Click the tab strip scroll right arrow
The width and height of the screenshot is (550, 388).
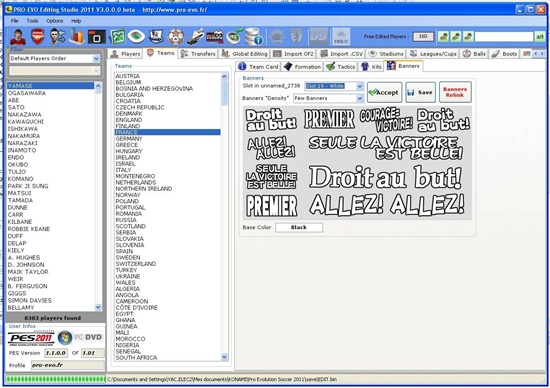[542, 54]
